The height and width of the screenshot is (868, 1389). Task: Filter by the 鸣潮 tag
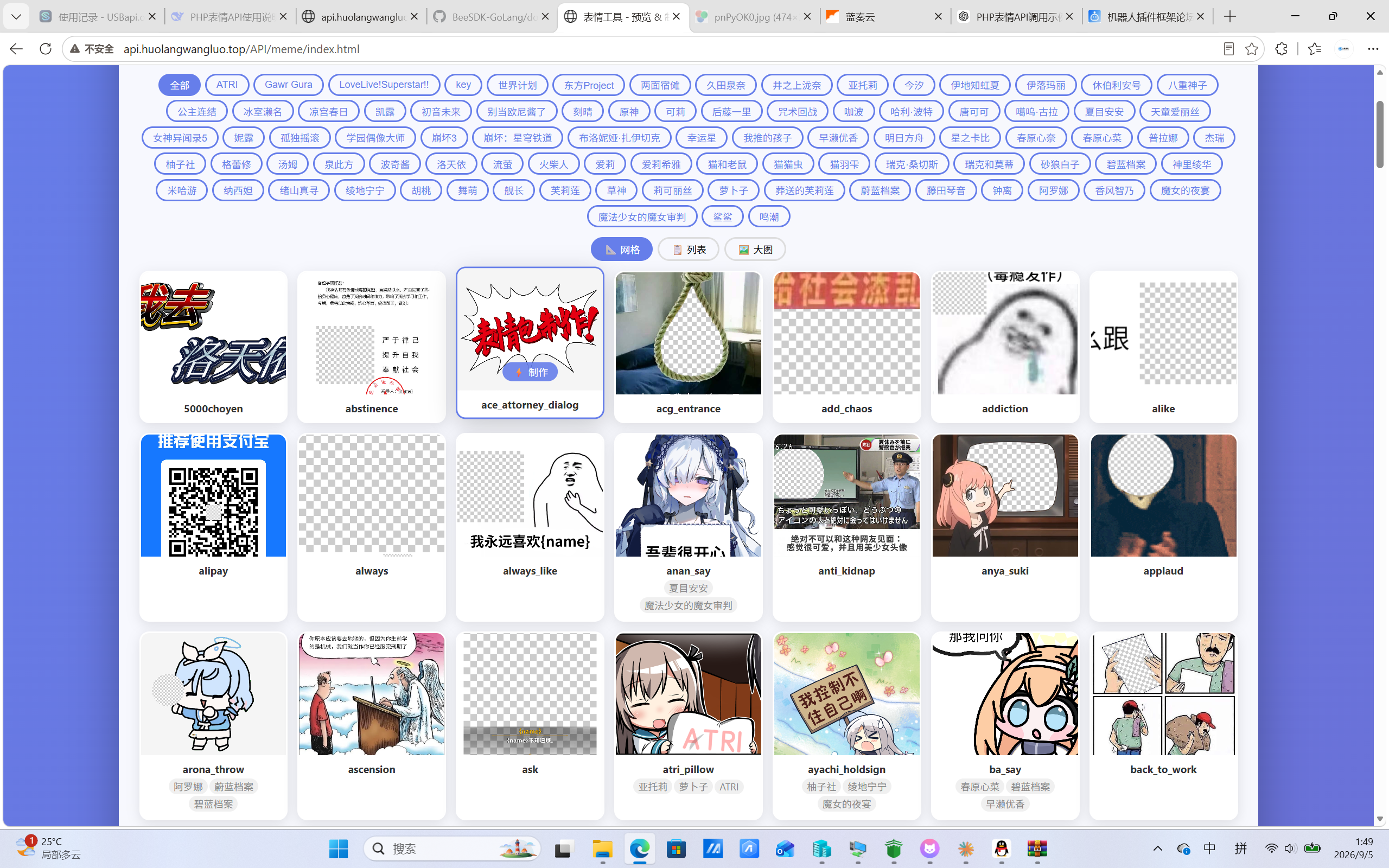click(x=769, y=217)
